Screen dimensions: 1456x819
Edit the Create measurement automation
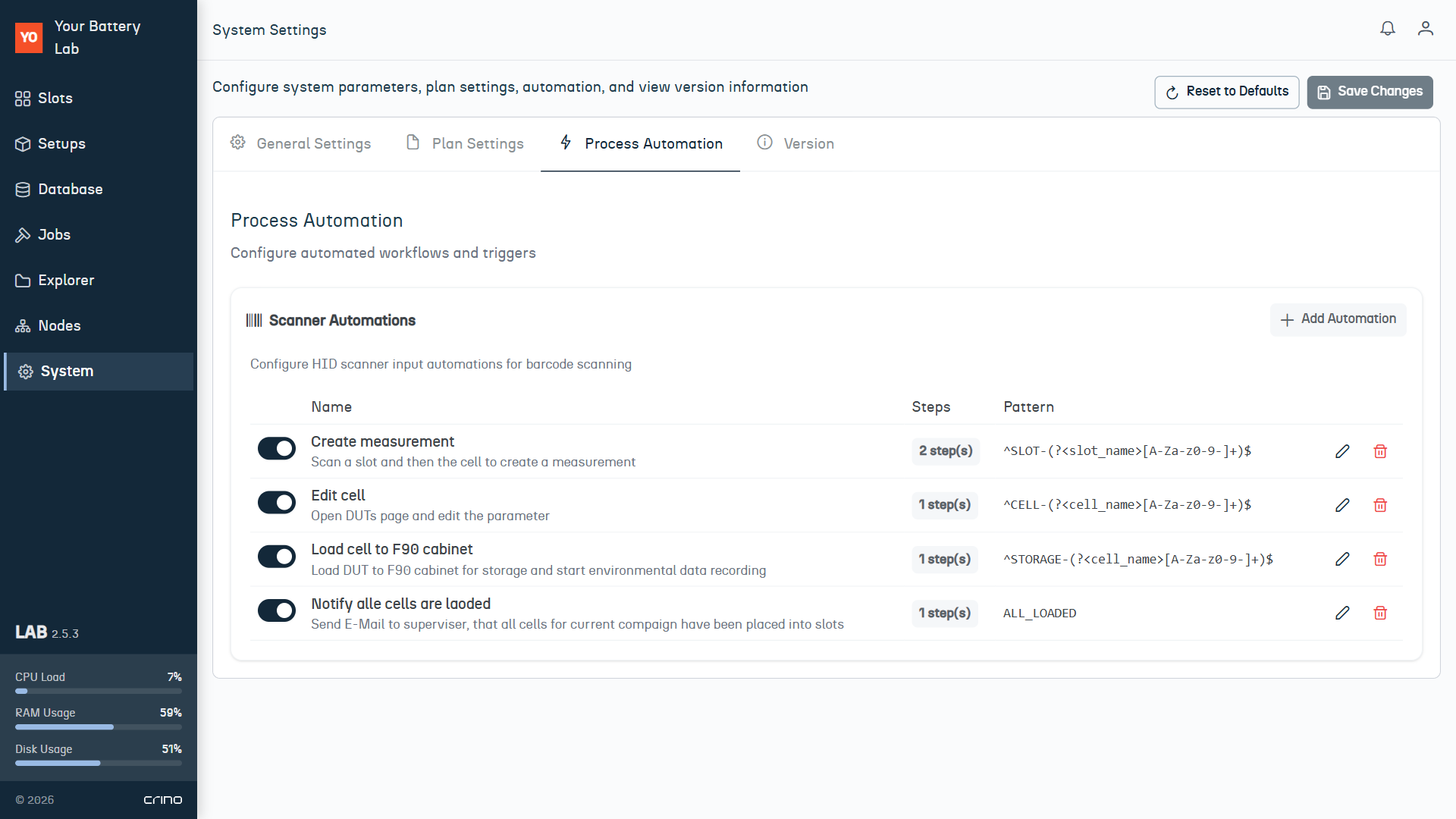(1342, 451)
